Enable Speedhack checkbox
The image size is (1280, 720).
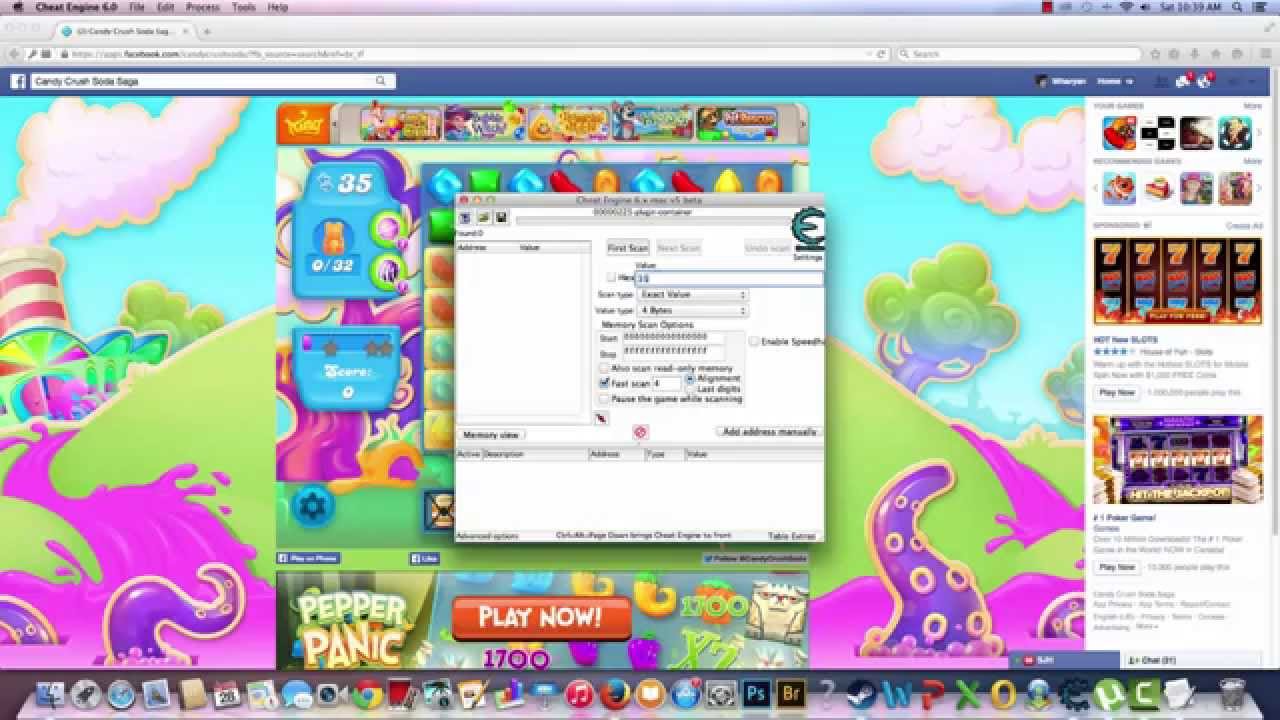tap(754, 342)
